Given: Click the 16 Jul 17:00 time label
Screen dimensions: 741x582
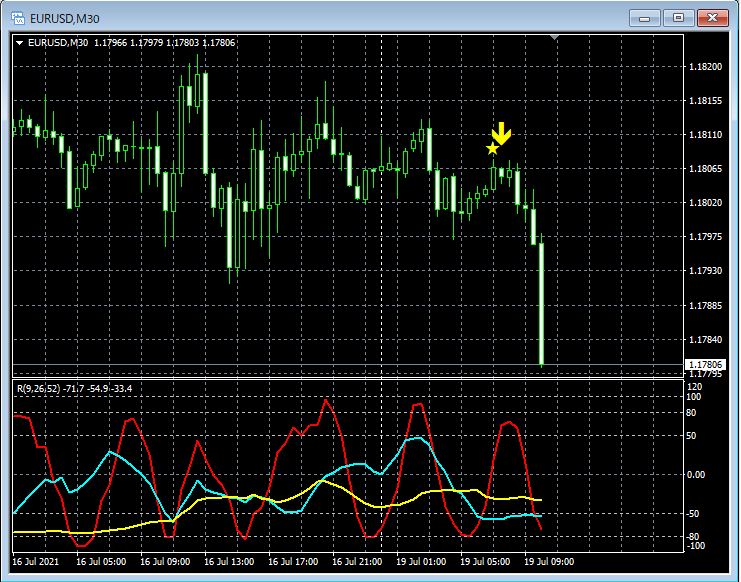Looking at the screenshot, I should (293, 562).
